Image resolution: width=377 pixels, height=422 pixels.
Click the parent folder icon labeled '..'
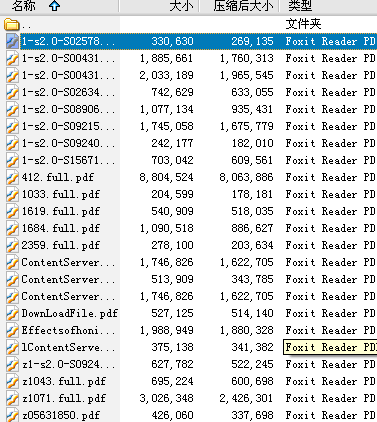pos(11,25)
